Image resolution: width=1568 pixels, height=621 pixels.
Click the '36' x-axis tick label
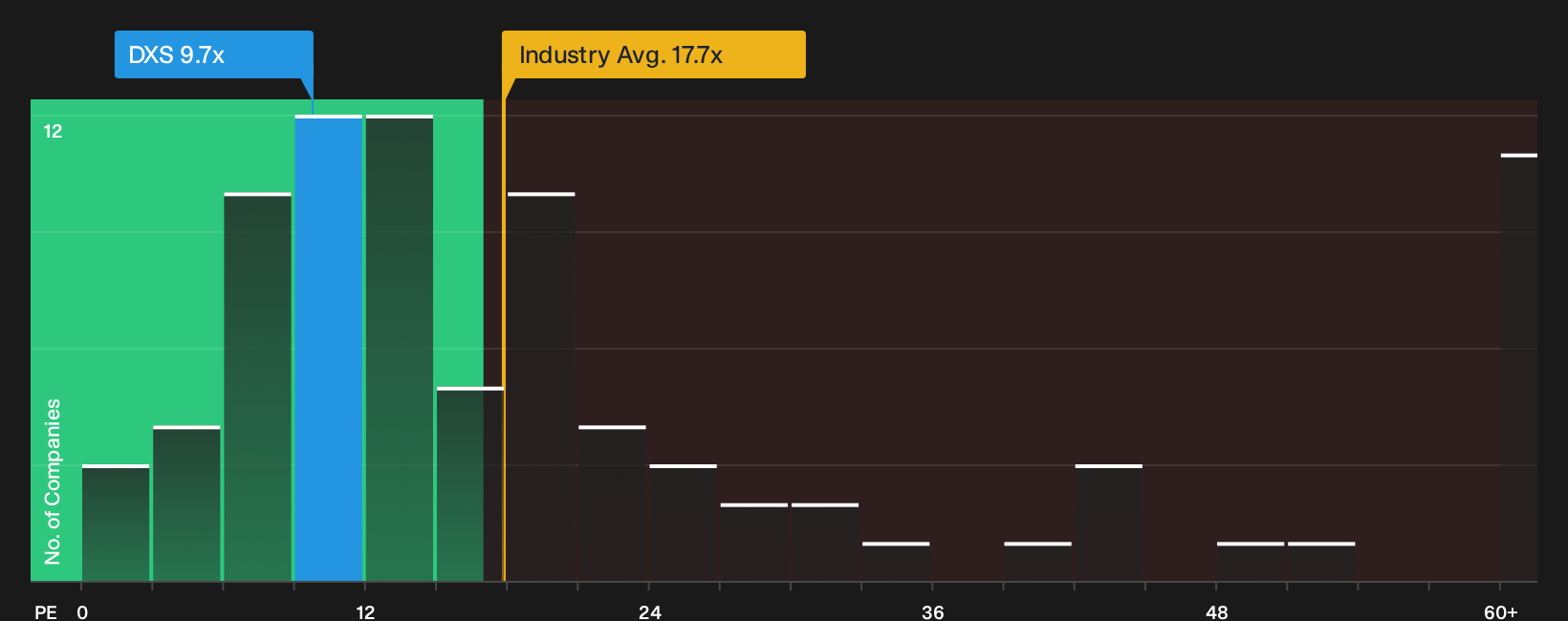click(x=933, y=611)
